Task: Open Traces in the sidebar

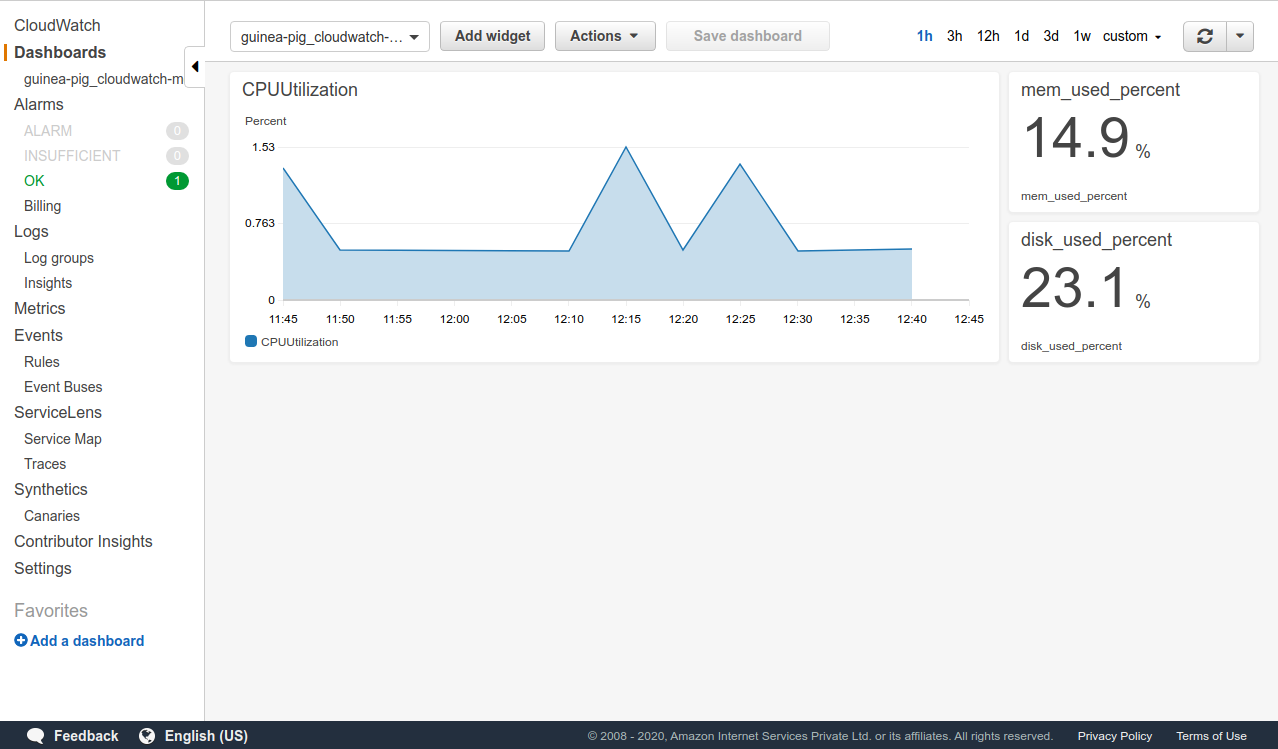Action: (45, 464)
